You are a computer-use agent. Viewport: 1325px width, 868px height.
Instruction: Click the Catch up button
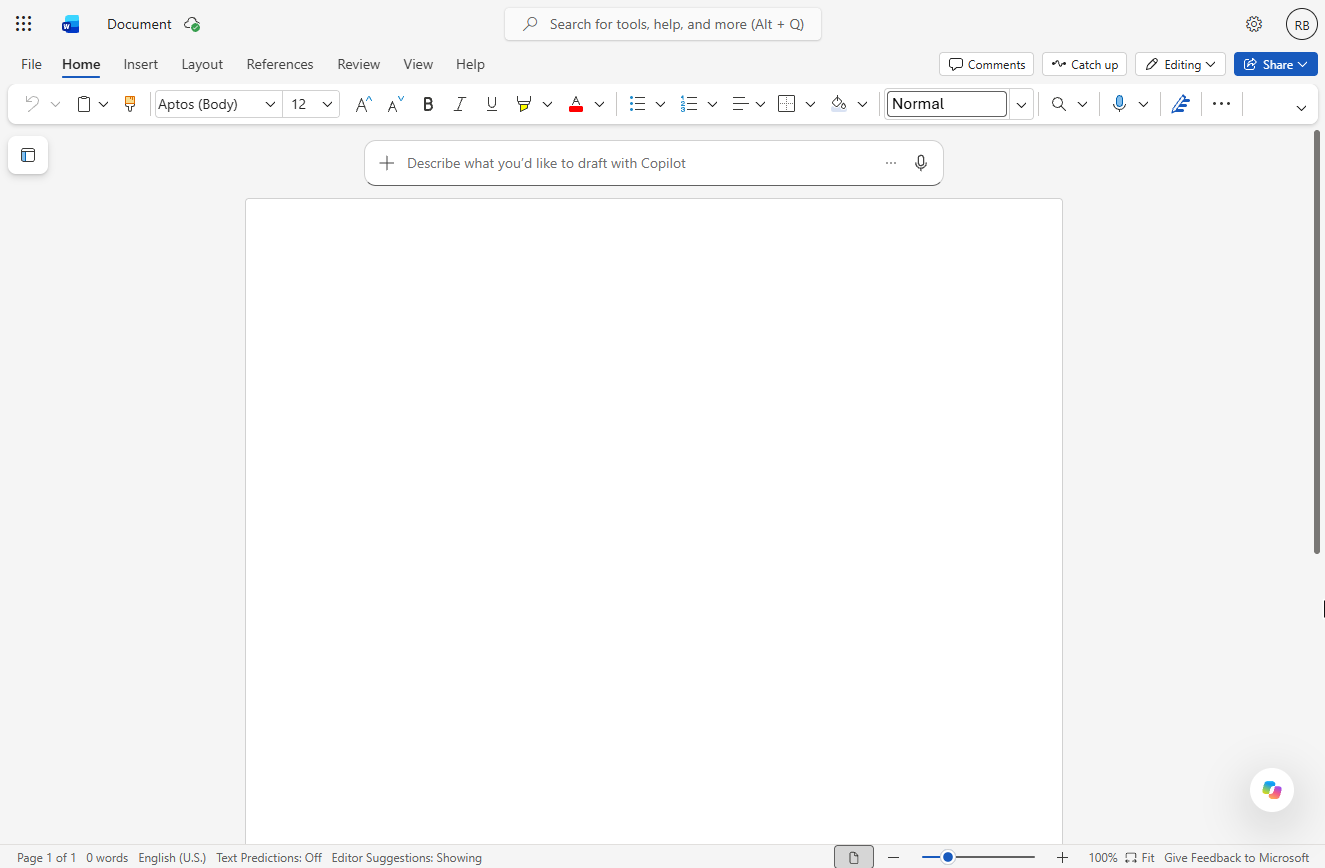[x=1084, y=64]
